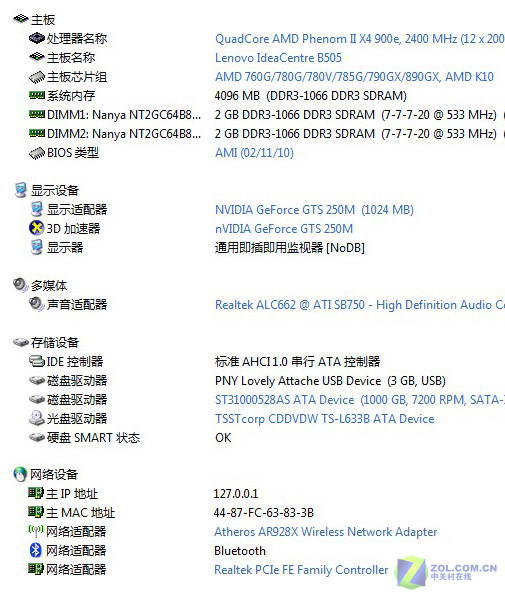Click the 存储设备 section drive icon
This screenshot has height=595, width=505.
[x=21, y=342]
